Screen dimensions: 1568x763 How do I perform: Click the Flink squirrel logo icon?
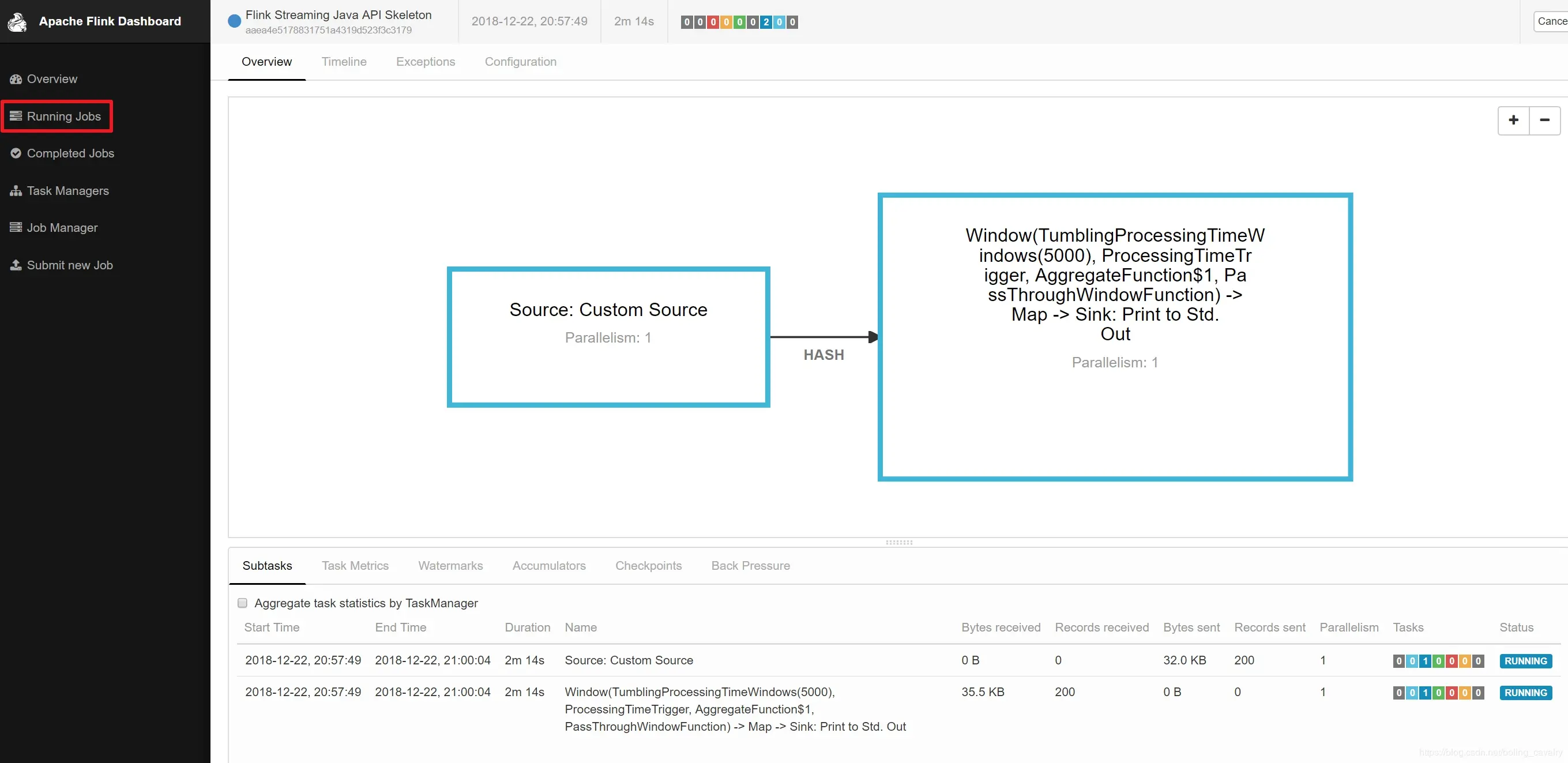coord(17,22)
